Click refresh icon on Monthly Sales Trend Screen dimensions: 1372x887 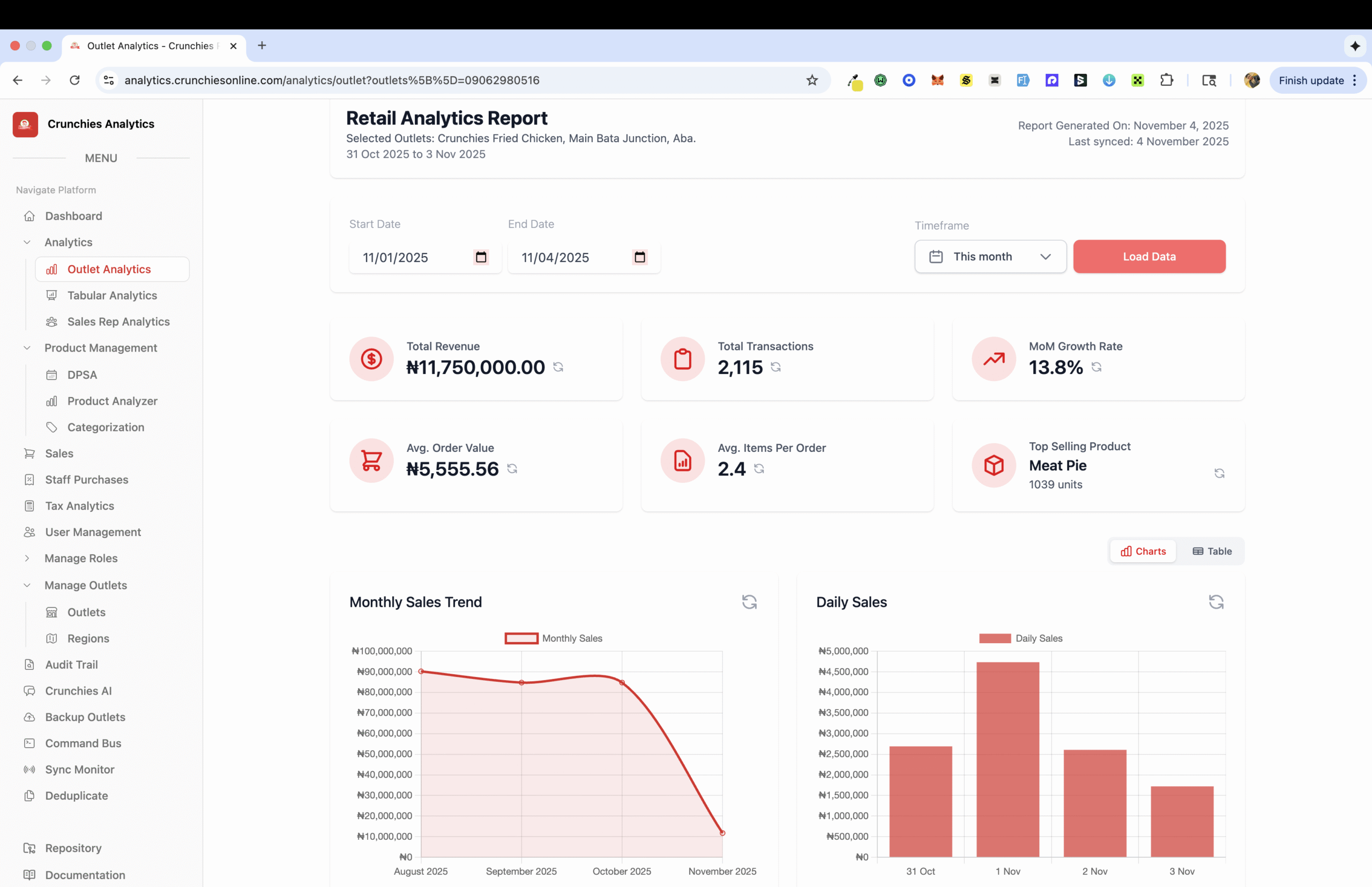point(749,602)
